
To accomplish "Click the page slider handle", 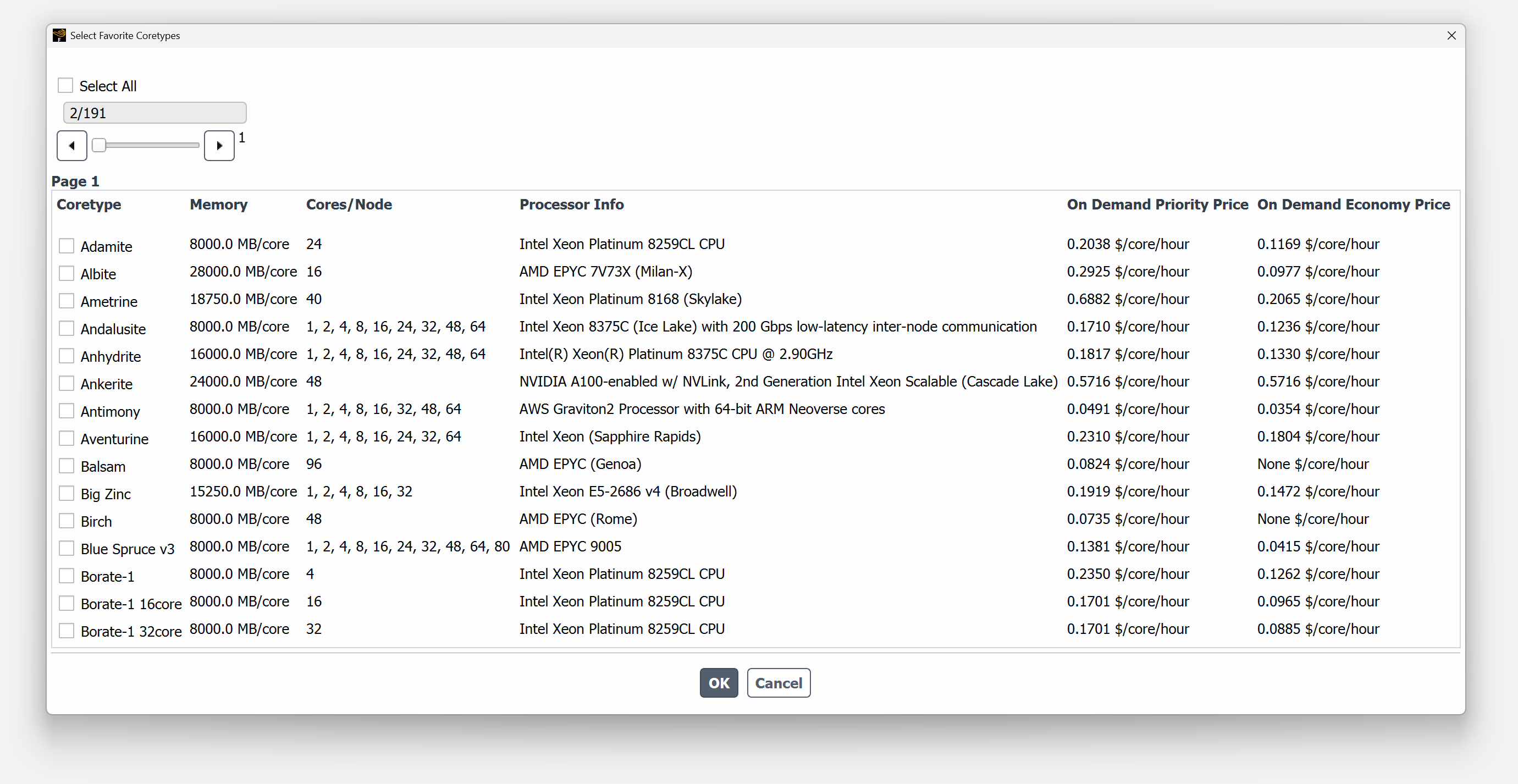I will [99, 145].
